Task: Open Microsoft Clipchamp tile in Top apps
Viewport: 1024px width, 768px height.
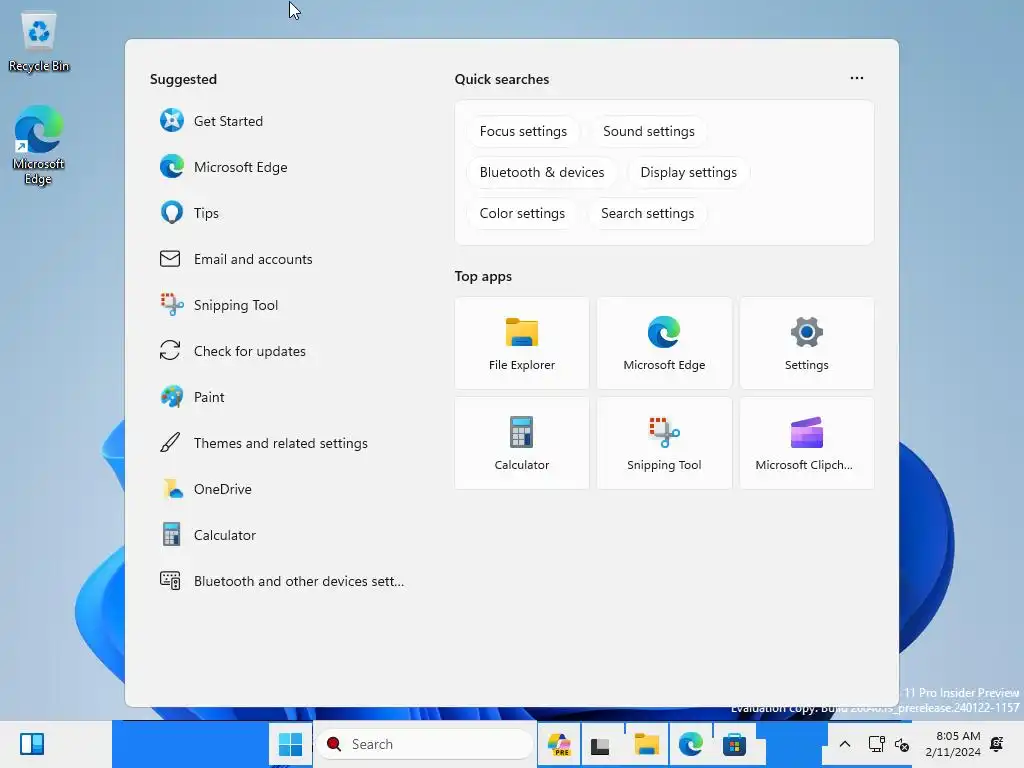Action: [807, 443]
